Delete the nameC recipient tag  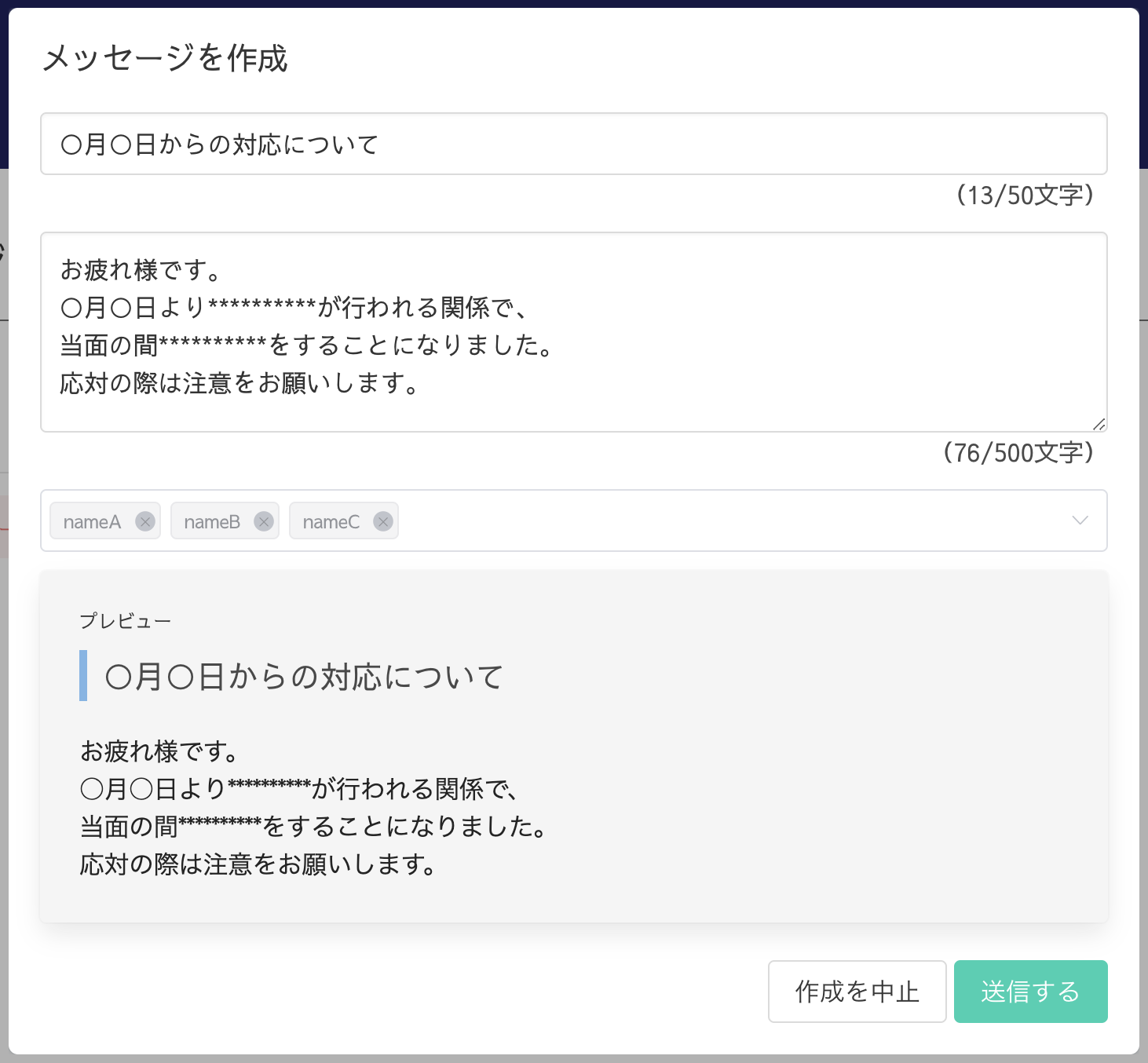coord(383,521)
